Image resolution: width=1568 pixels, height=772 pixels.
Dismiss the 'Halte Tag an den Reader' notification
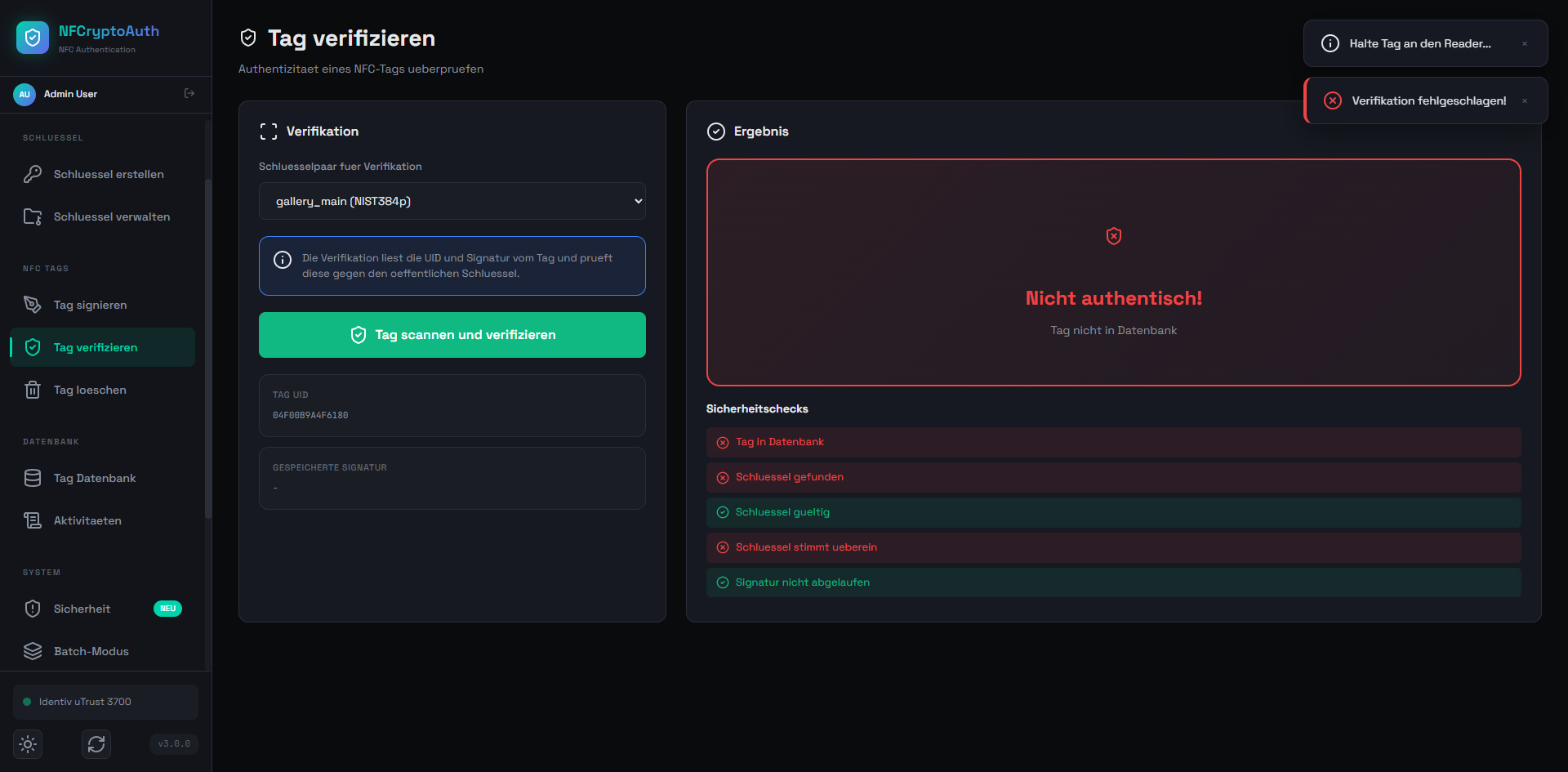coord(1524,44)
